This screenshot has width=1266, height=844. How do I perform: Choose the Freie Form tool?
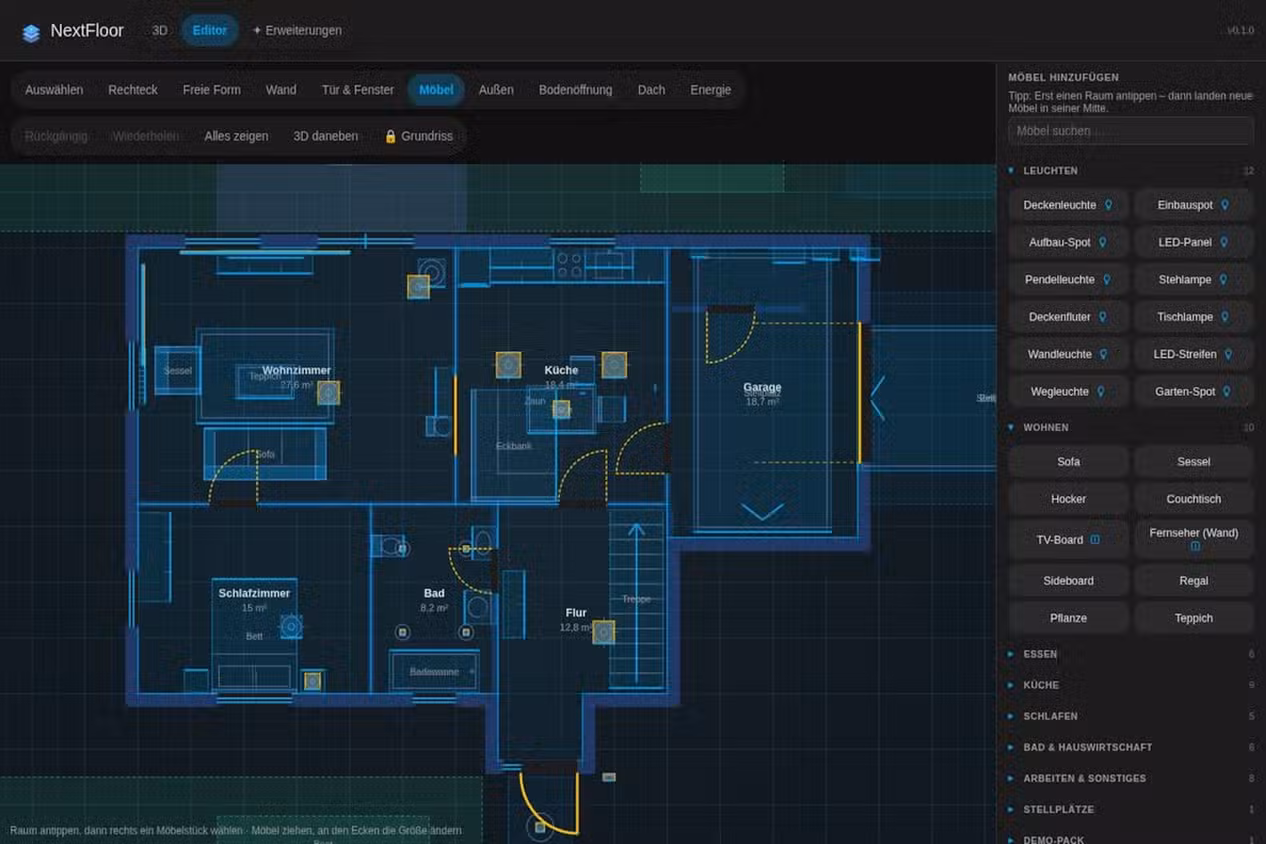[212, 90]
